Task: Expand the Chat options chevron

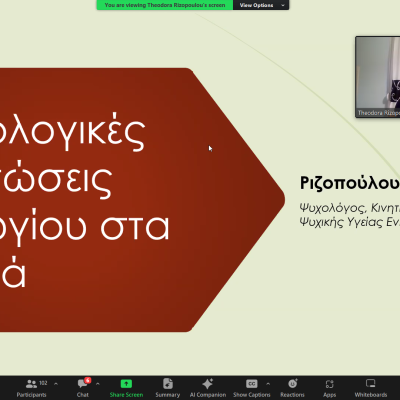Action: tap(98, 384)
